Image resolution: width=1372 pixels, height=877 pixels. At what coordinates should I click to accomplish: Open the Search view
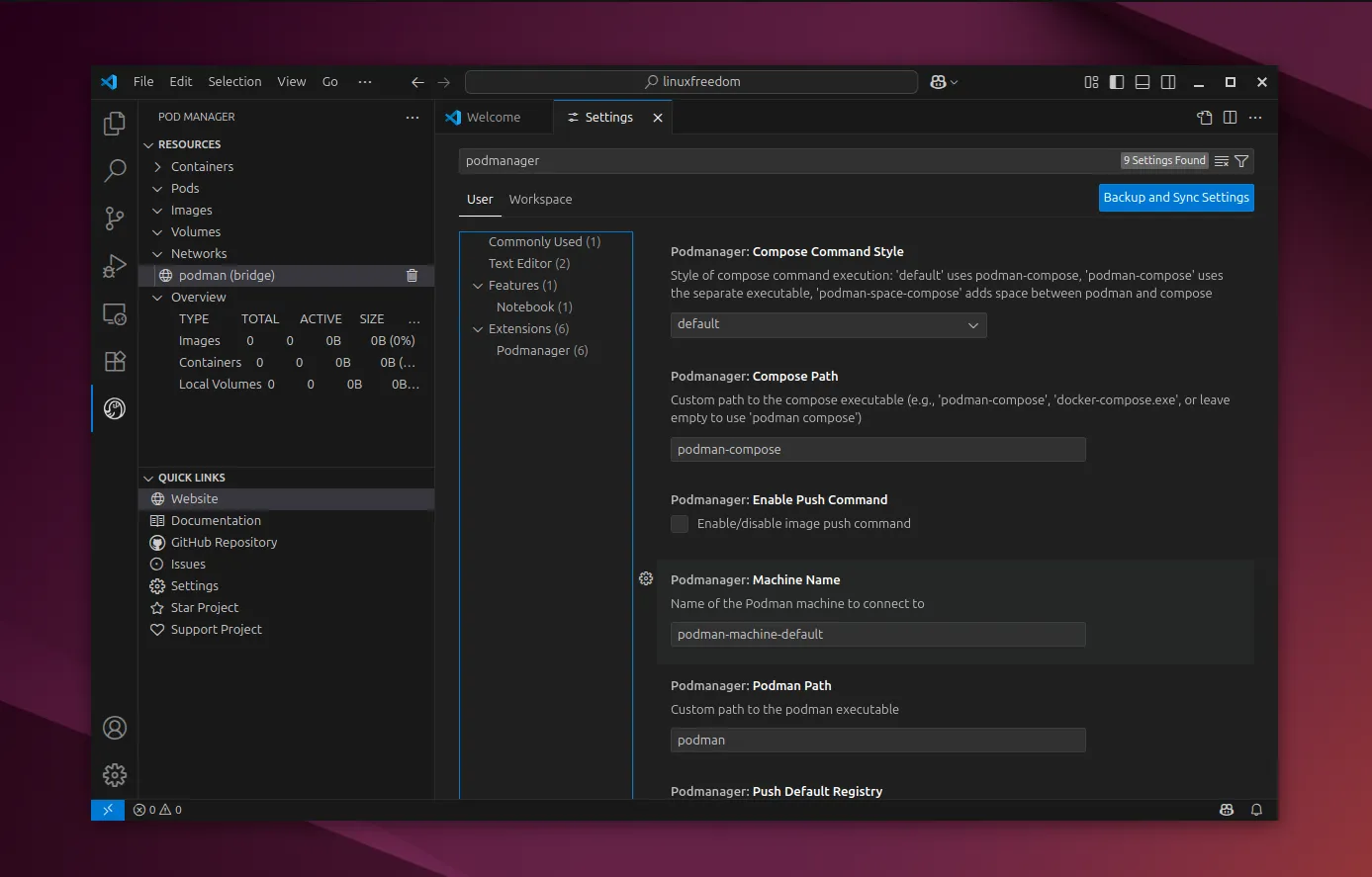tap(114, 170)
